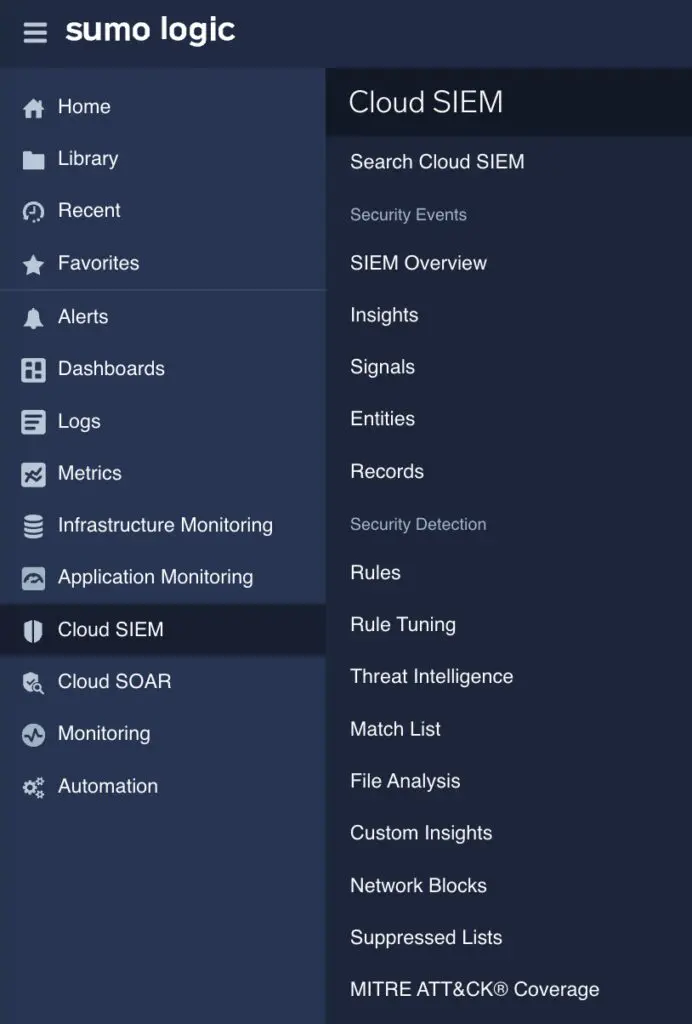
Task: Open Search Cloud SIEM link
Action: (x=437, y=162)
